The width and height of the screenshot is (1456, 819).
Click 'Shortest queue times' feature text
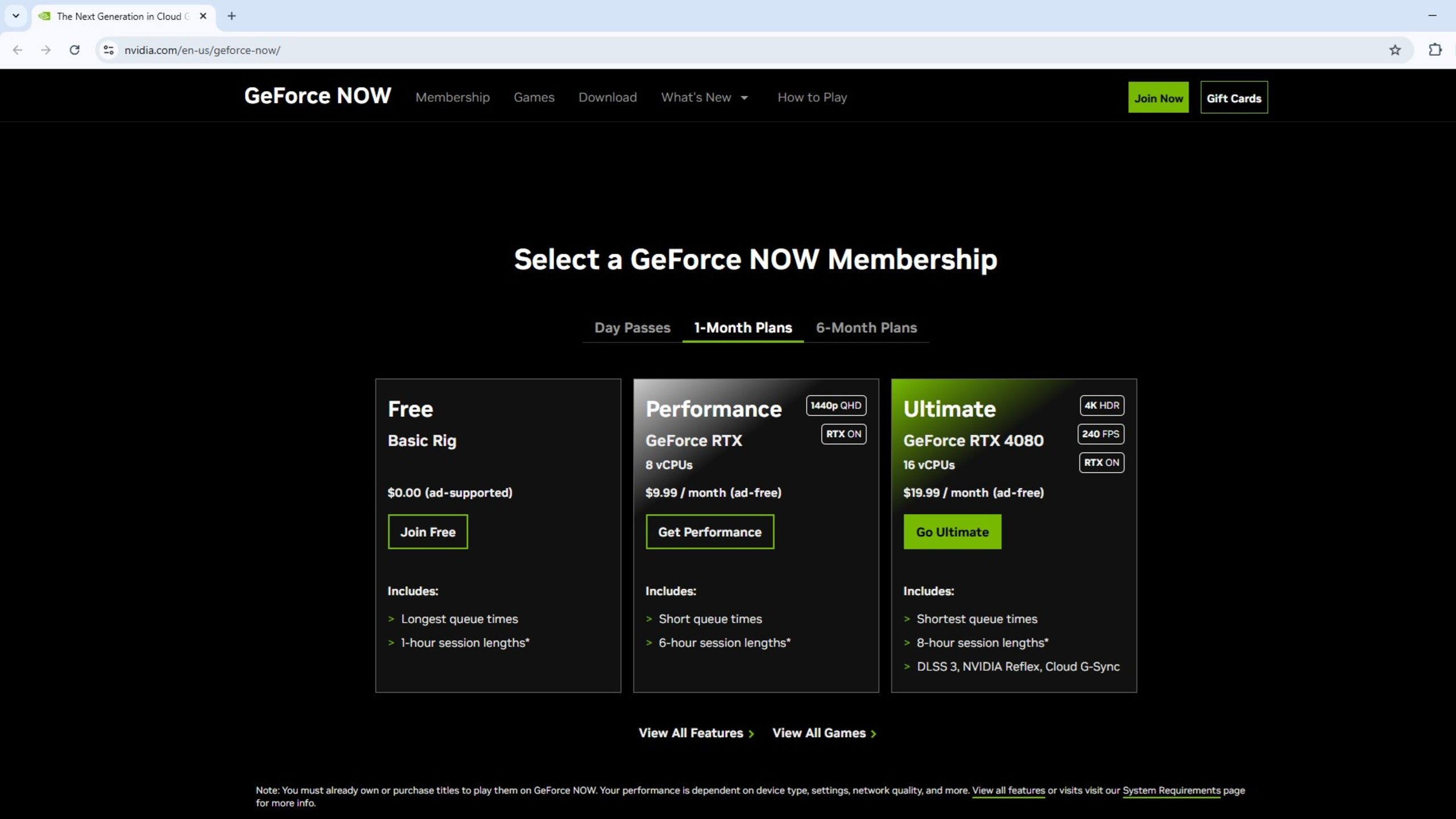click(x=977, y=619)
